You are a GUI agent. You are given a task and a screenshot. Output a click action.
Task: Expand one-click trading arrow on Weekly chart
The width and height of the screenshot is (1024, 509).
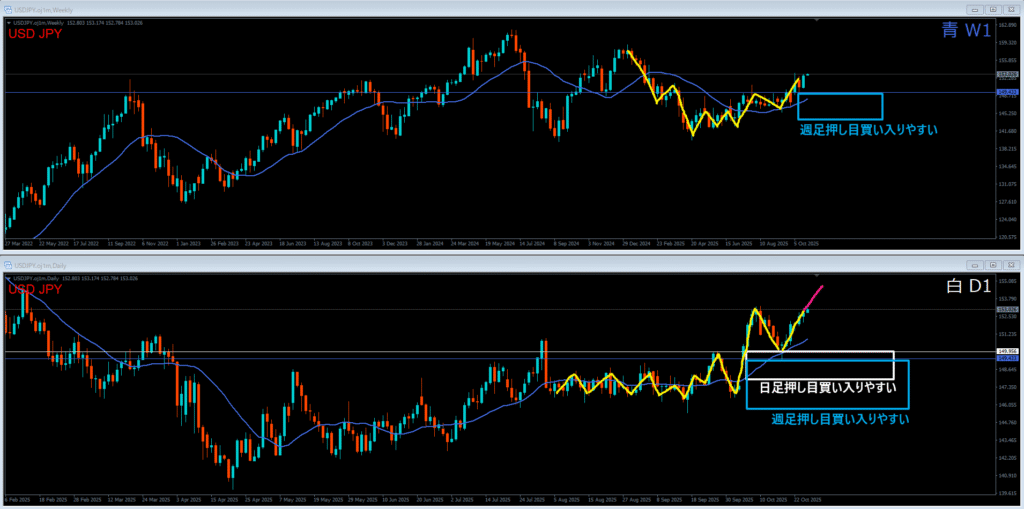point(7,22)
